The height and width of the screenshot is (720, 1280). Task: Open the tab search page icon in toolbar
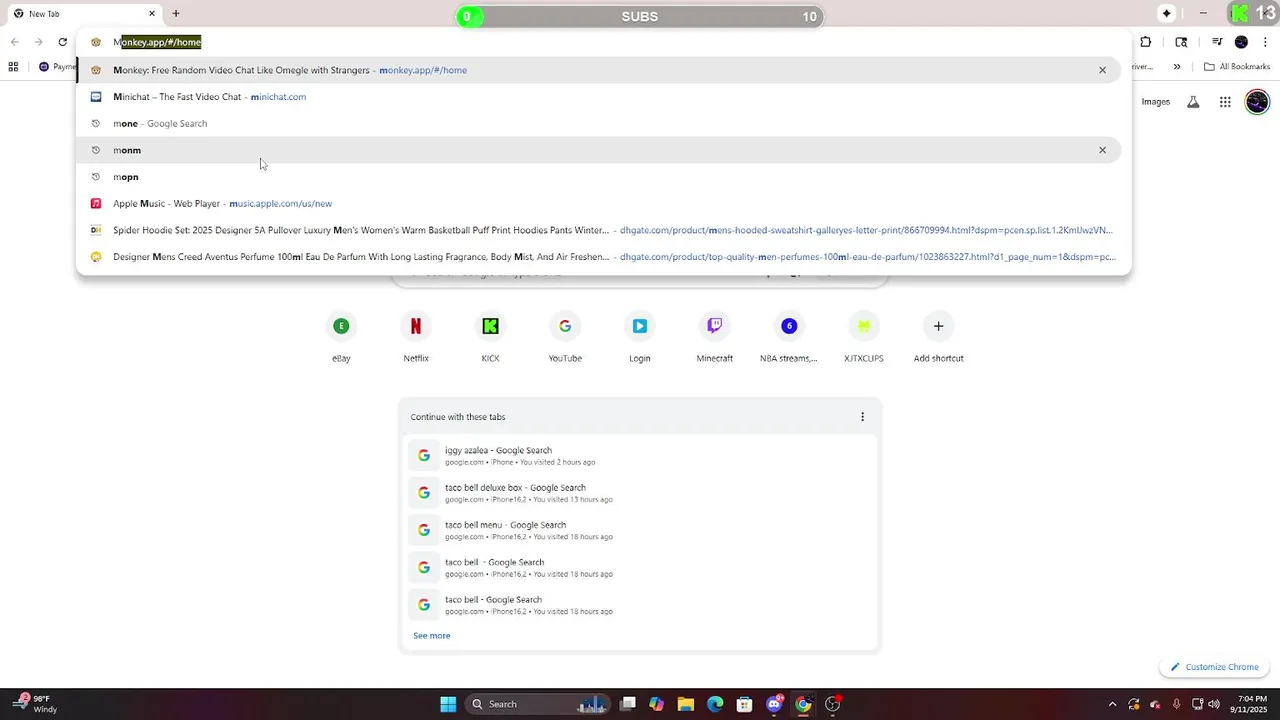1181,42
